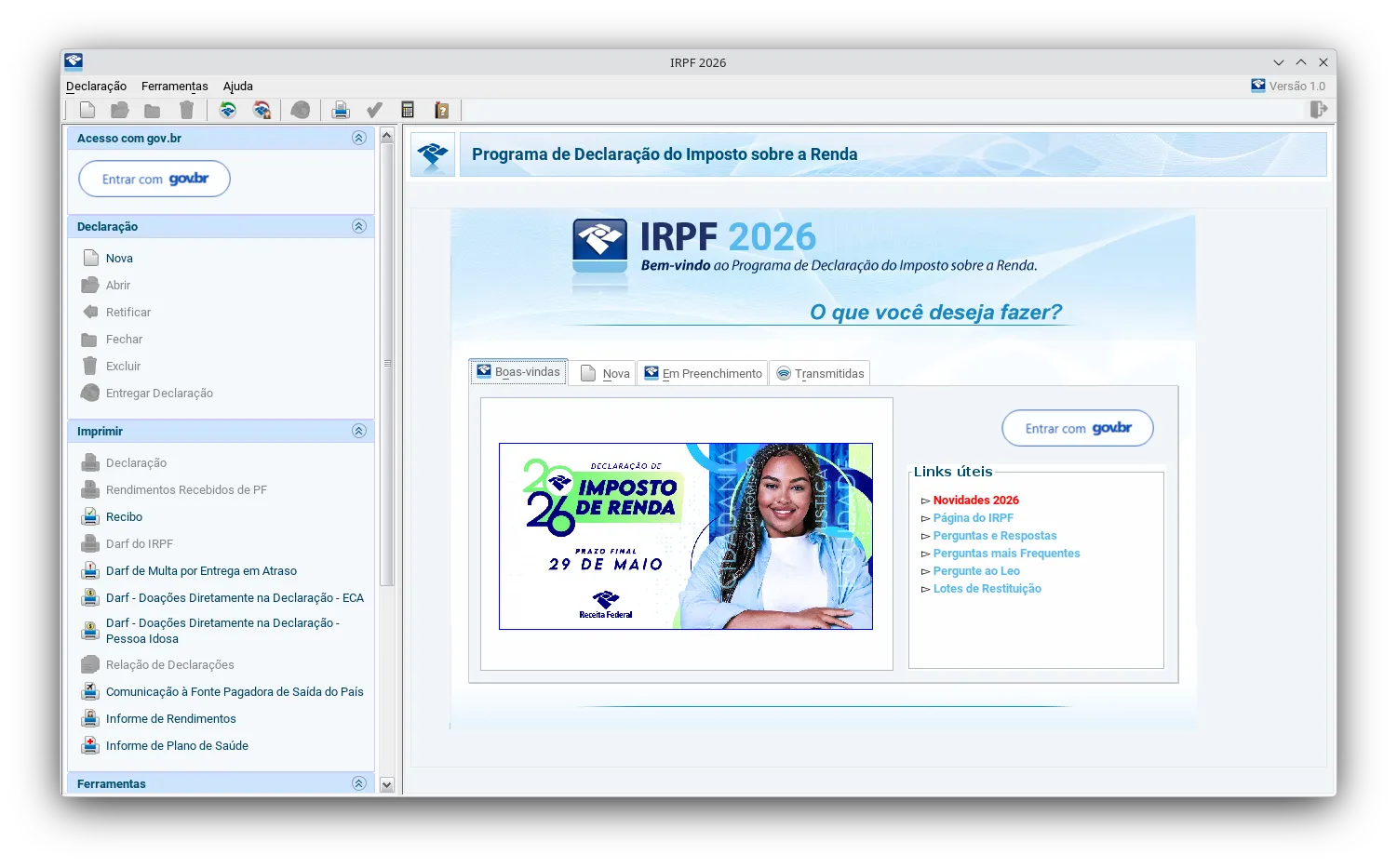
Task: Click the red-arrow Receita toolbar icon
Action: coord(262,110)
